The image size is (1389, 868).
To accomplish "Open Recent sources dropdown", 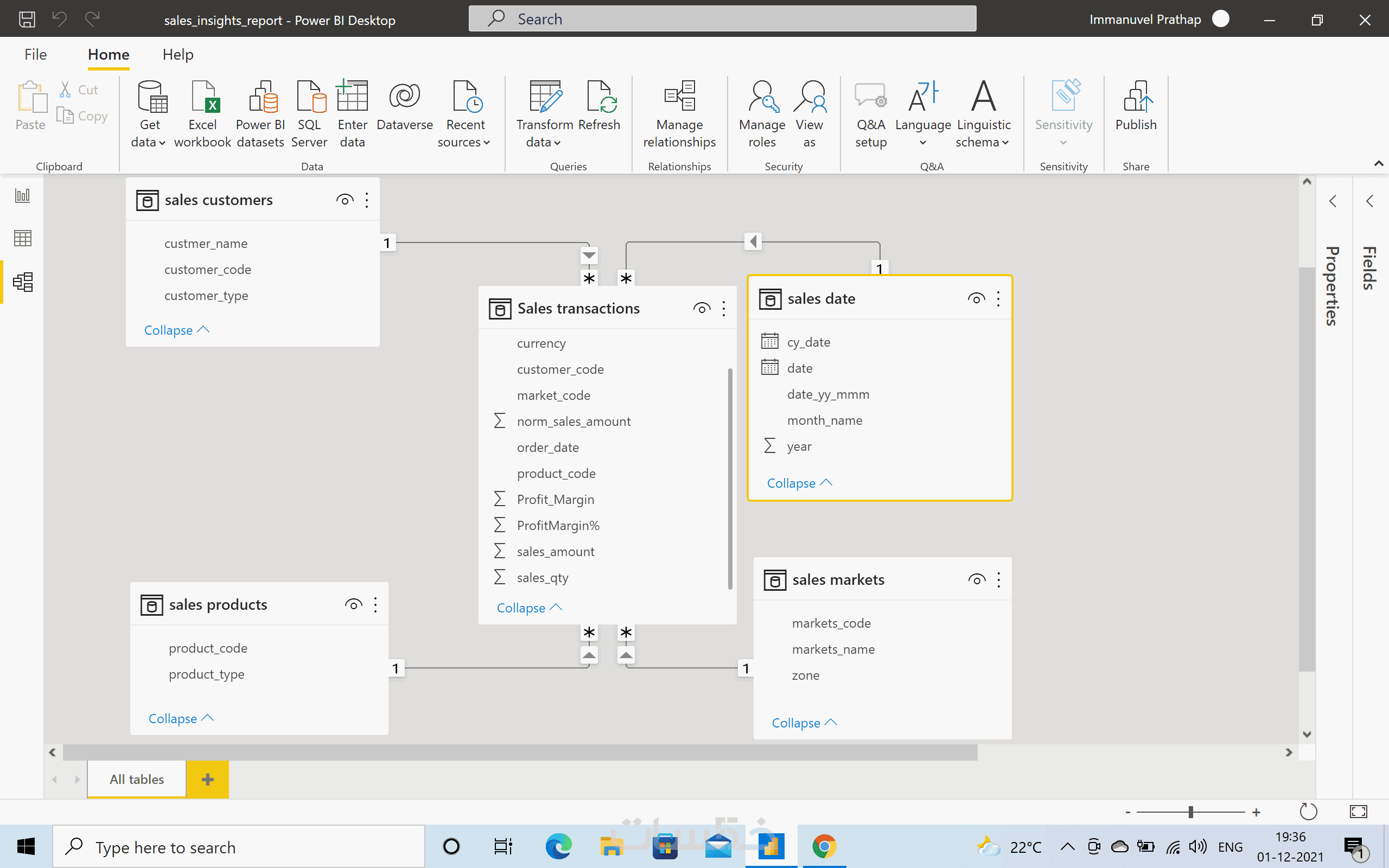I will tap(464, 142).
